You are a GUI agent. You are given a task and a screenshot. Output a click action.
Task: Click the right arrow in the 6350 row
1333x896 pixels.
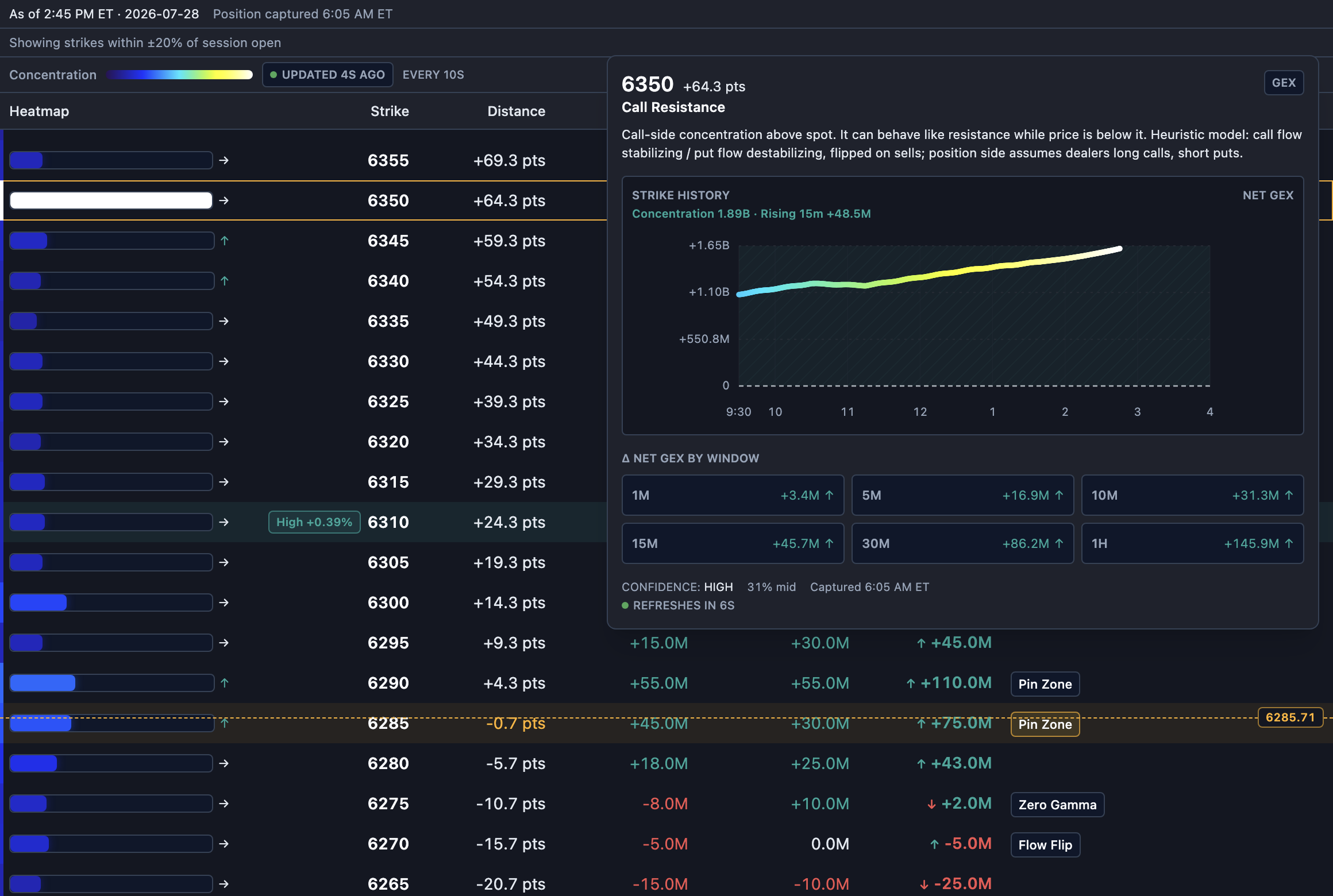tap(224, 200)
